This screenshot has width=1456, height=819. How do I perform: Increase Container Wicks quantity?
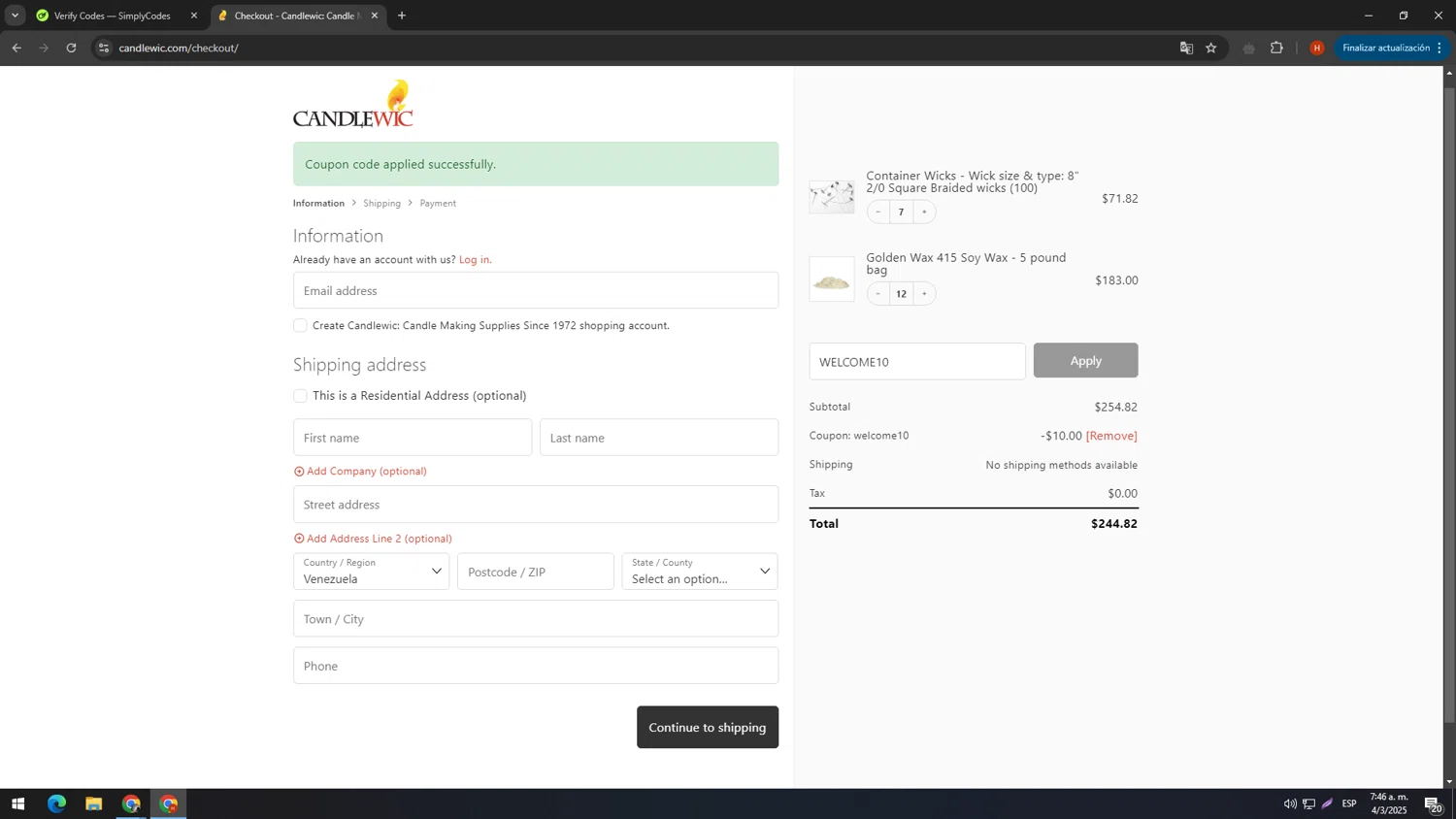[924, 212]
